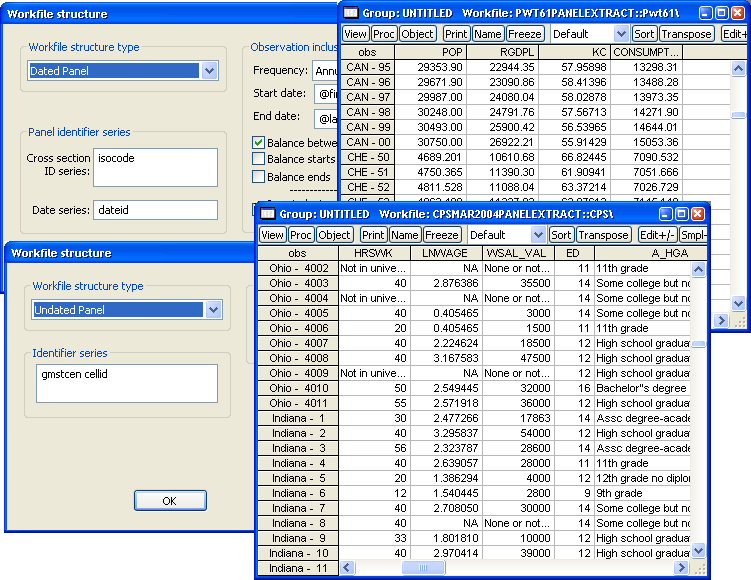Click the CPSMAR2004 group window title icon
The image size is (751, 580).
[x=267, y=214]
